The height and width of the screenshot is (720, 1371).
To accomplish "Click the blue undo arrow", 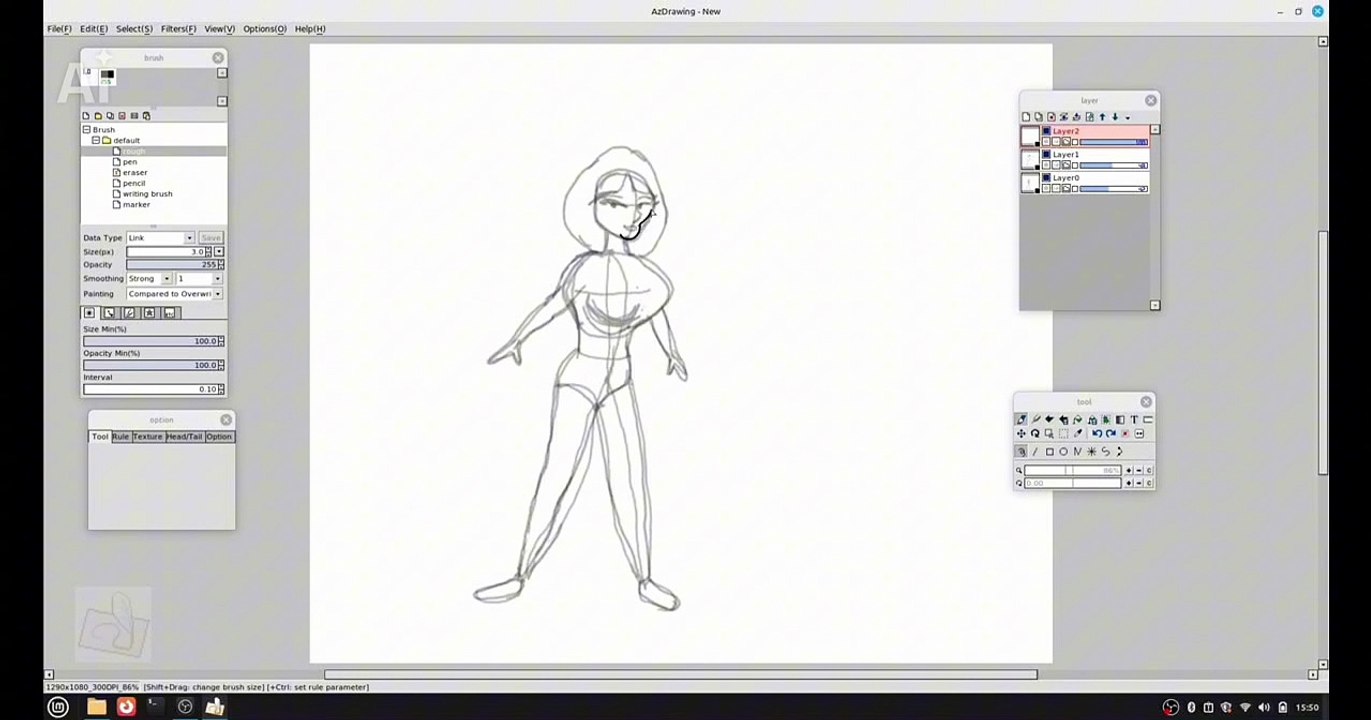I will point(1097,434).
